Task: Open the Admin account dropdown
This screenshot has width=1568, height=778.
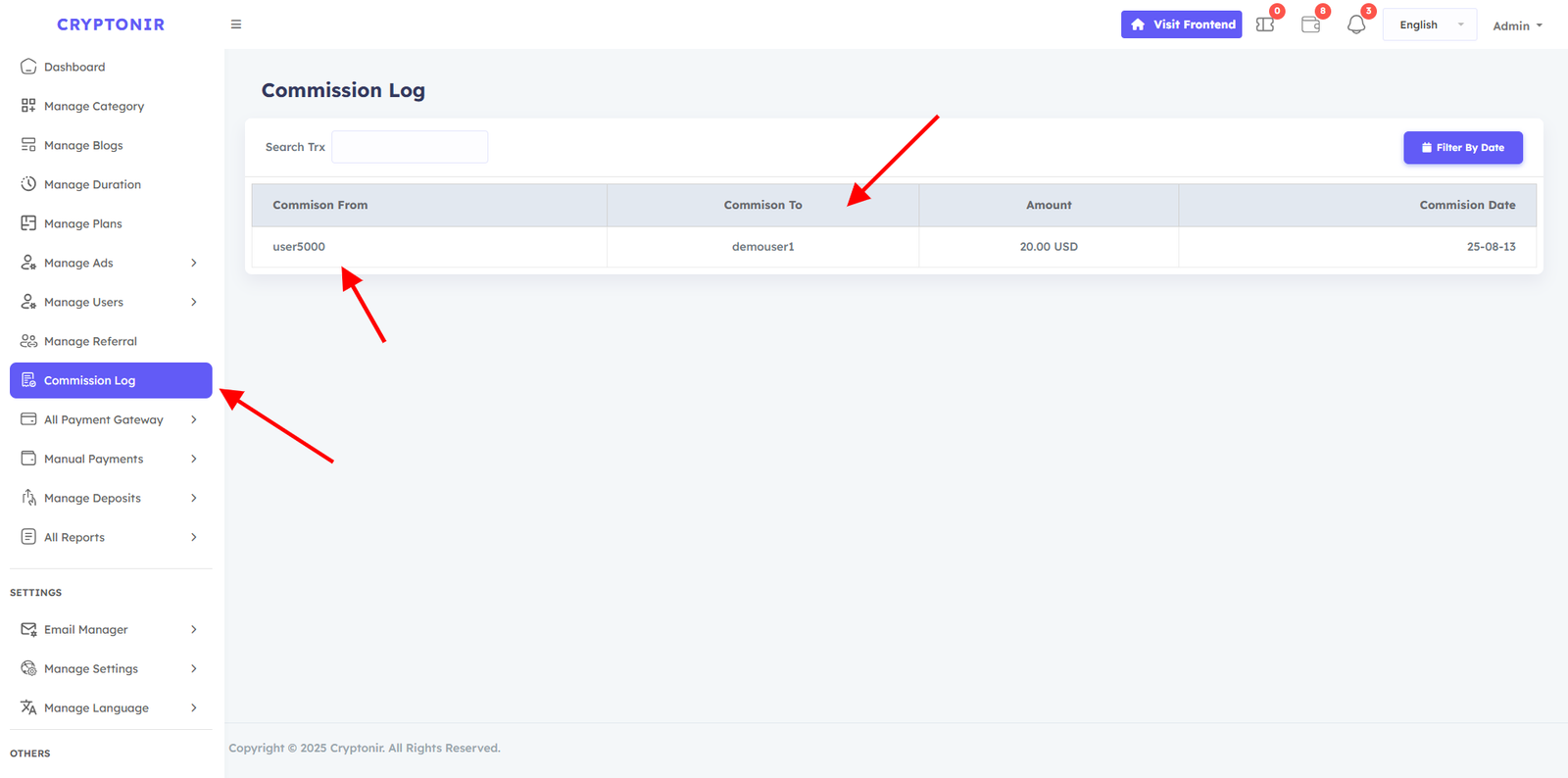Action: (x=1517, y=25)
